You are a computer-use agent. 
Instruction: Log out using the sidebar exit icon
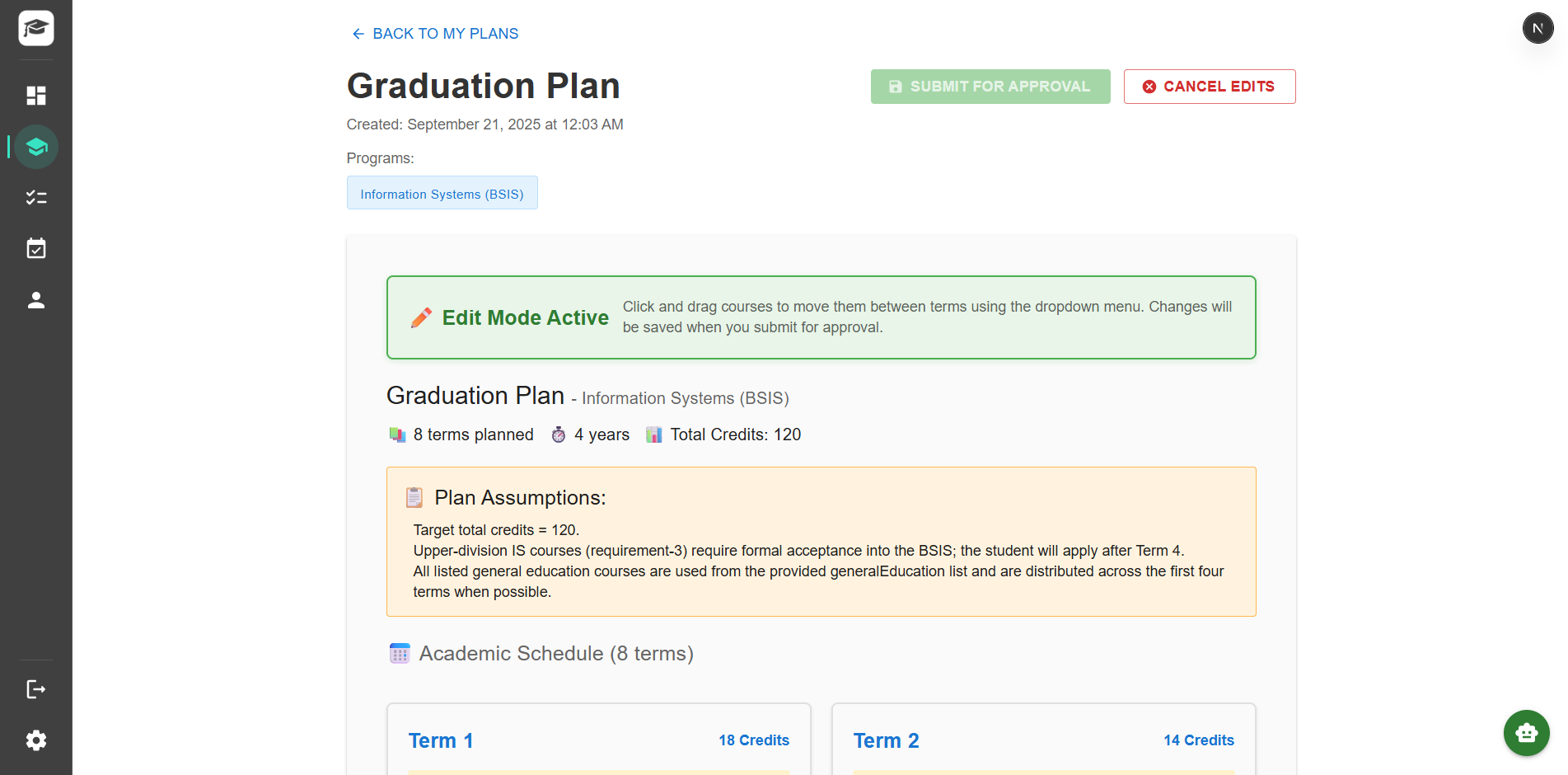[36, 689]
